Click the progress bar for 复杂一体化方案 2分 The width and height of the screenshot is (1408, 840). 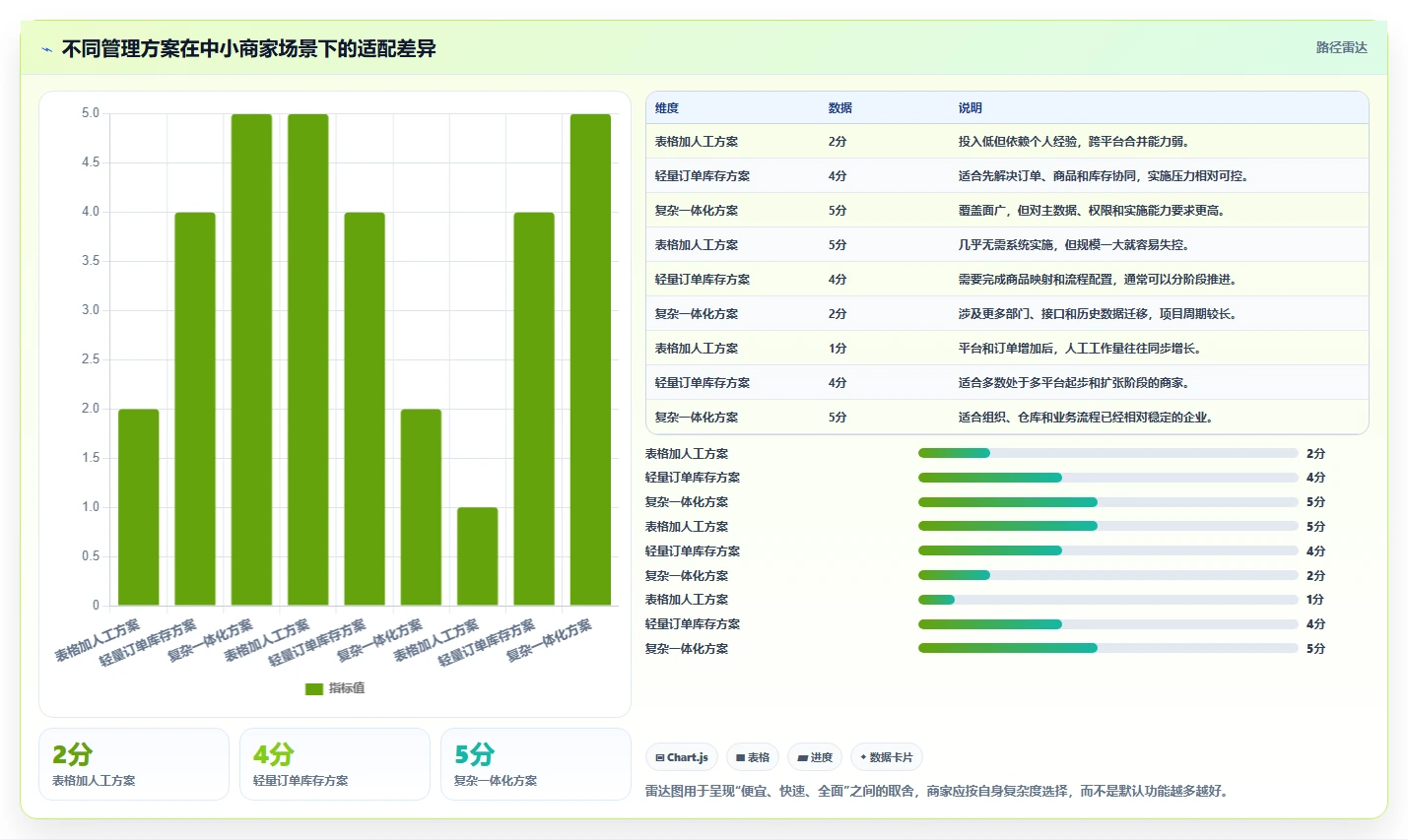click(1107, 575)
